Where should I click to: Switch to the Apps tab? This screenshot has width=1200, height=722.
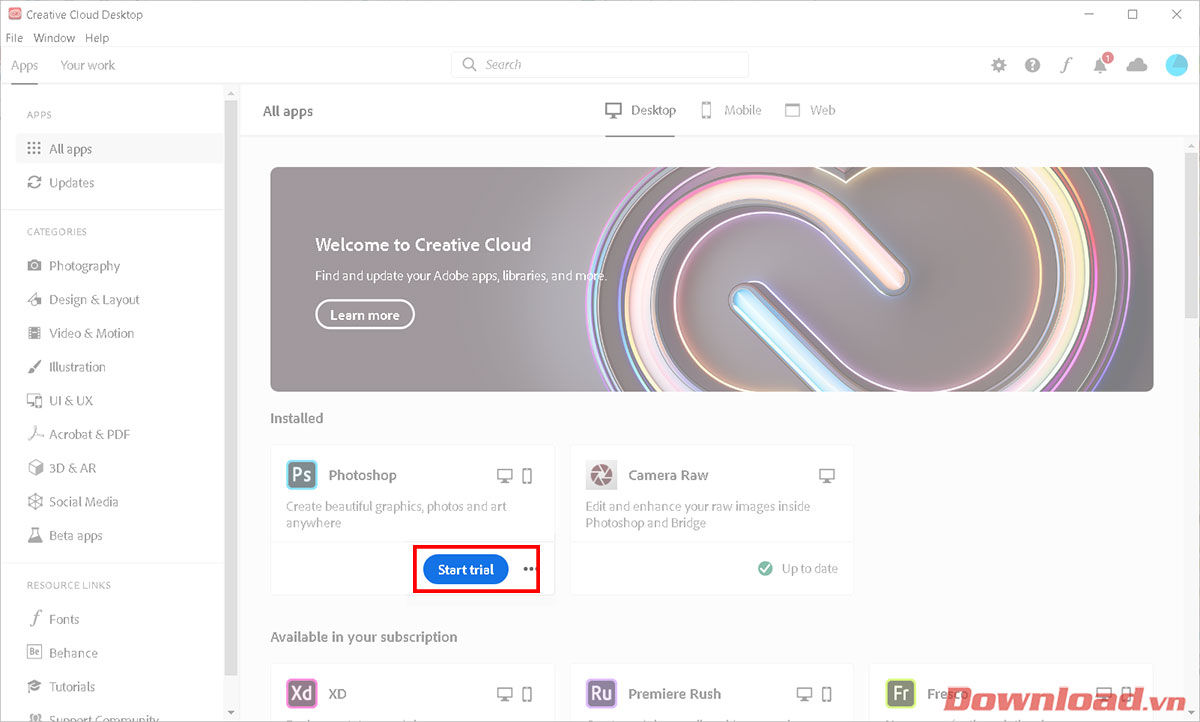tap(24, 66)
